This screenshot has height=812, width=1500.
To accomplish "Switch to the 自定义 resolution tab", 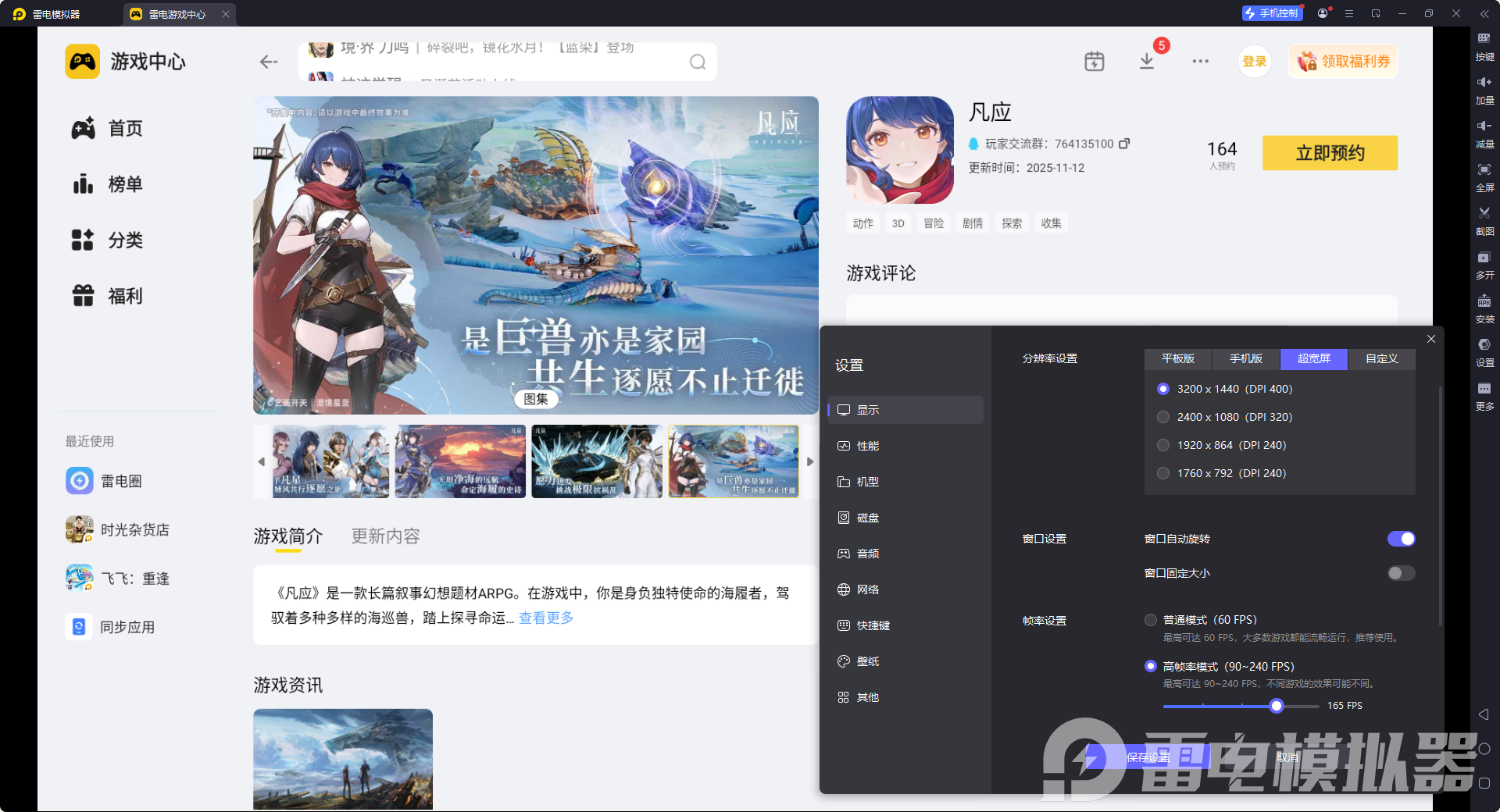I will pos(1382,358).
